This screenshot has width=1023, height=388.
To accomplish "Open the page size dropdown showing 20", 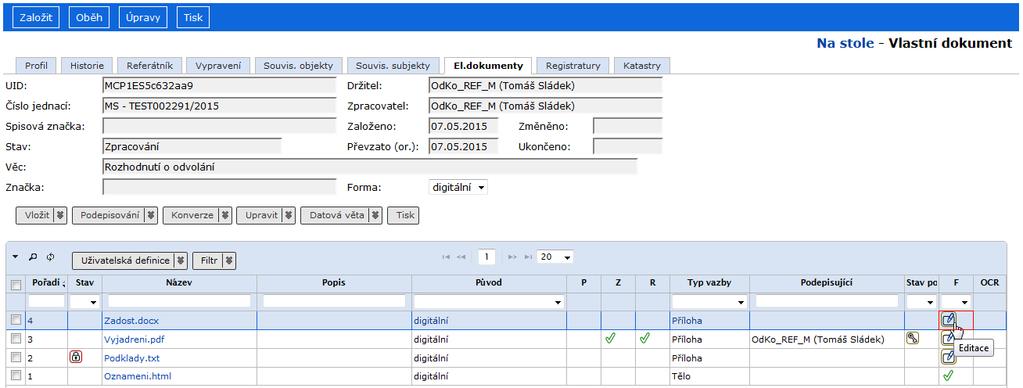I will point(556,257).
